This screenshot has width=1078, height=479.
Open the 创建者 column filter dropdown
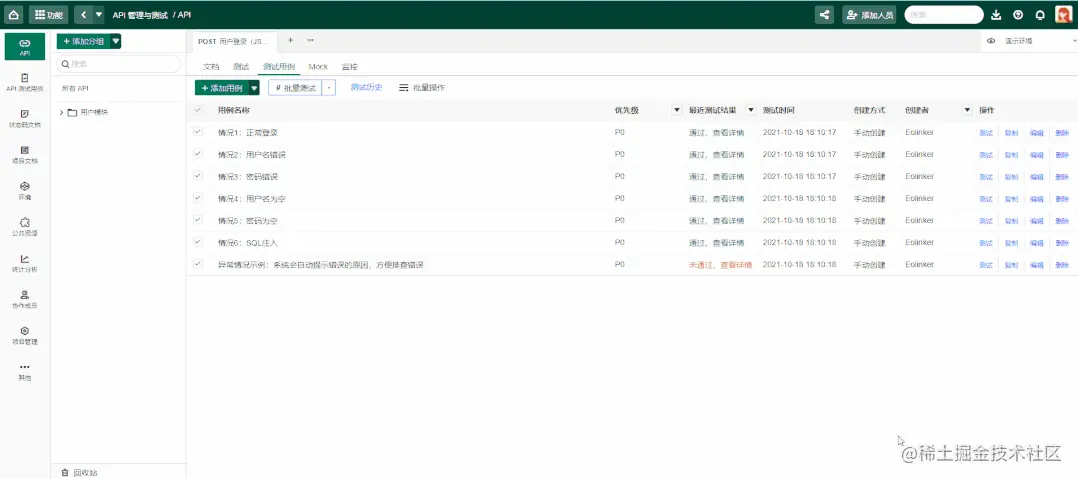coord(967,110)
